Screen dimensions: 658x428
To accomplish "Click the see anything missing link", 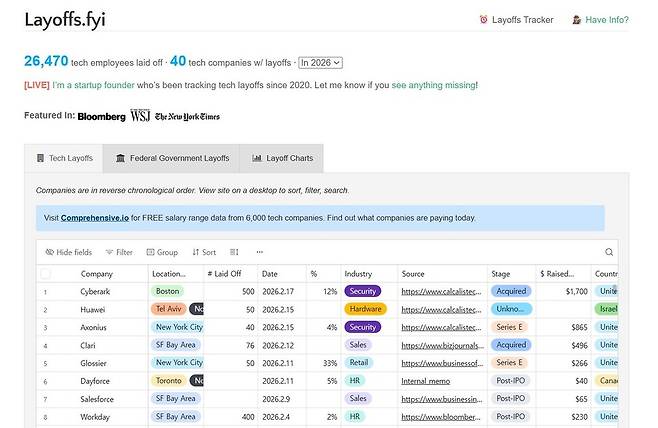I will pyautogui.click(x=434, y=85).
